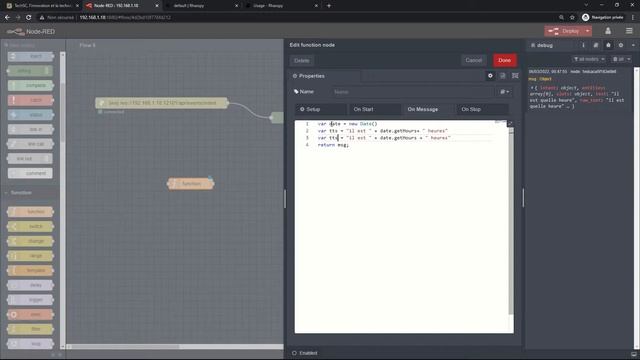Pick the inject node in palette
This screenshot has height=360, width=640.
tap(30, 56)
